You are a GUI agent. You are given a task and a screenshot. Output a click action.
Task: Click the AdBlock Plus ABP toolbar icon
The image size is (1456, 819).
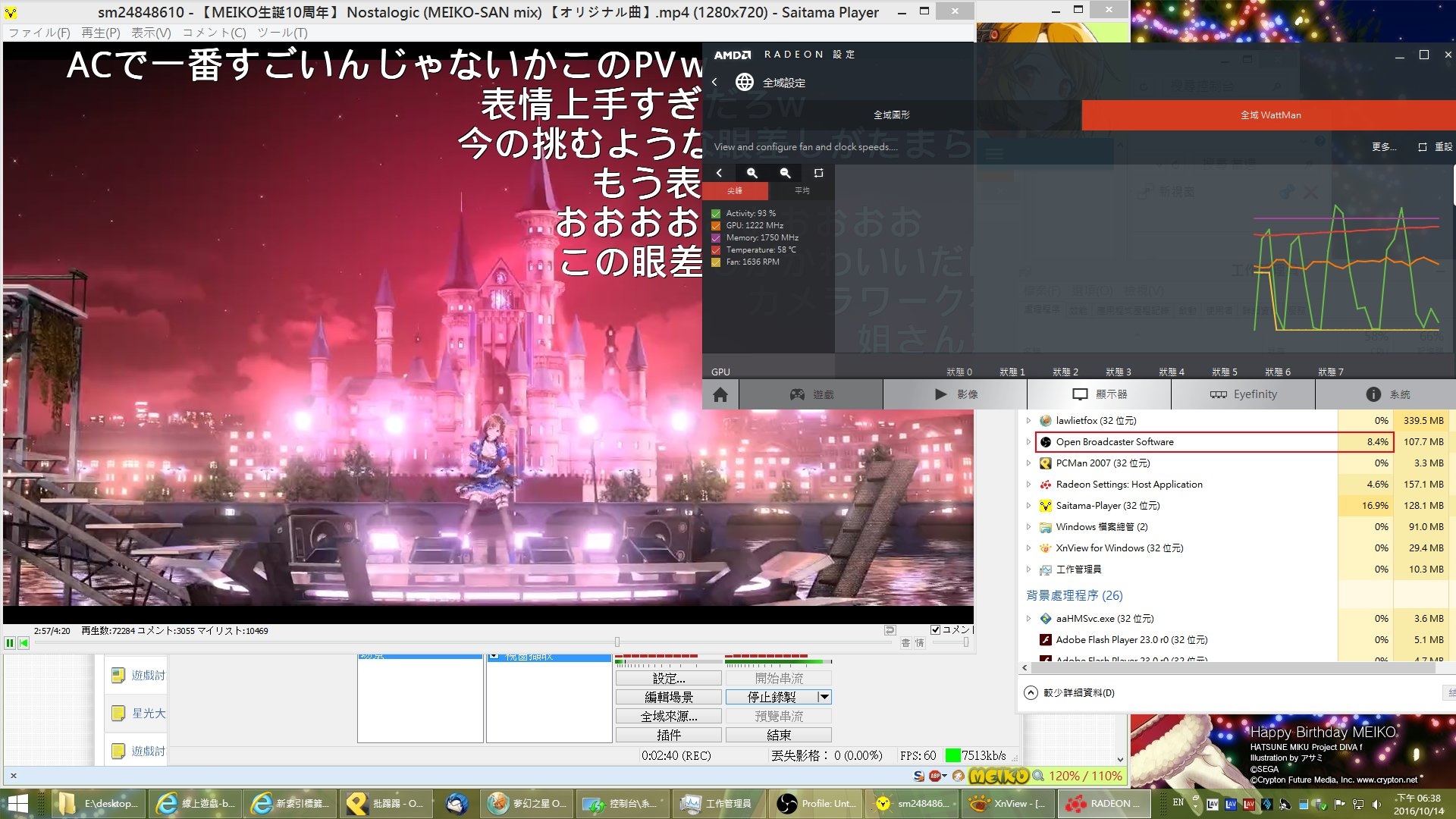(x=936, y=776)
